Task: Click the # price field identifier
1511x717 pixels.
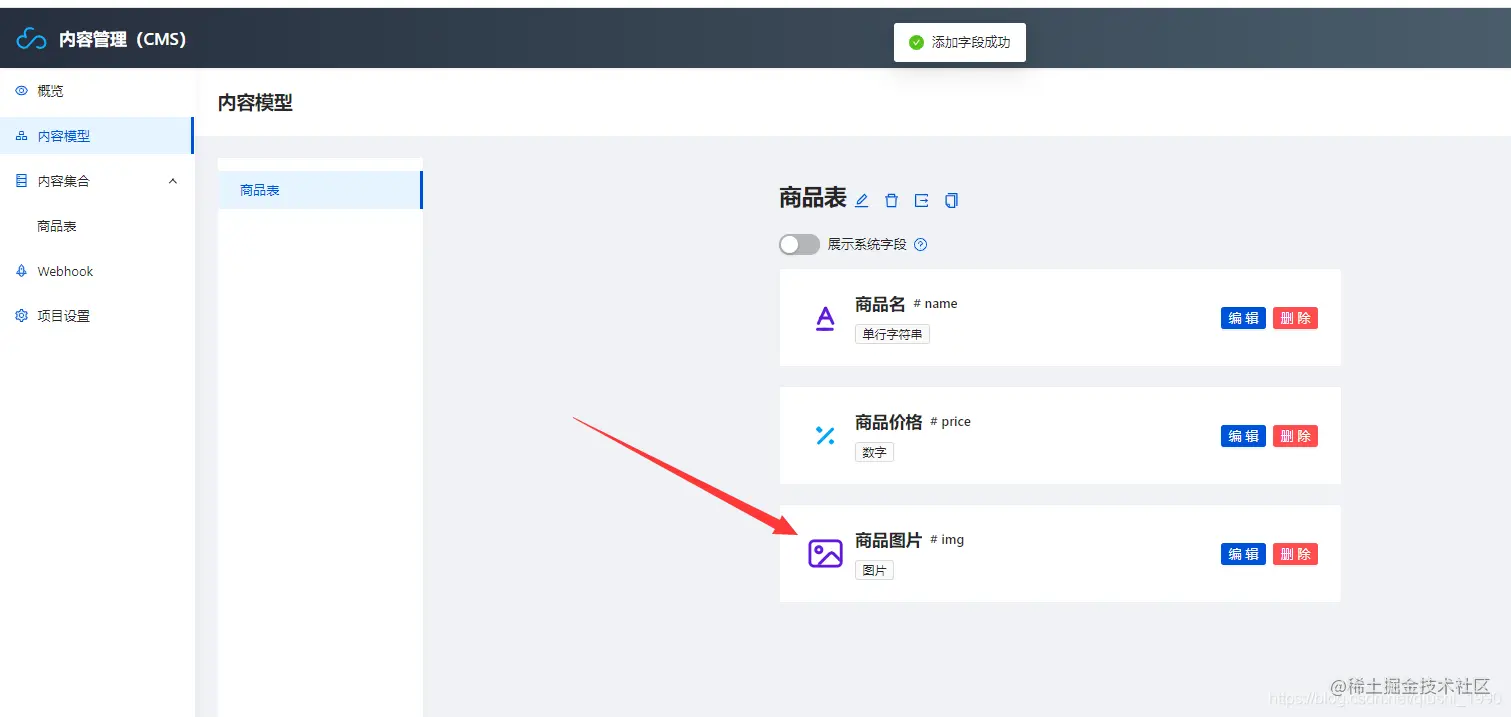Action: 950,422
